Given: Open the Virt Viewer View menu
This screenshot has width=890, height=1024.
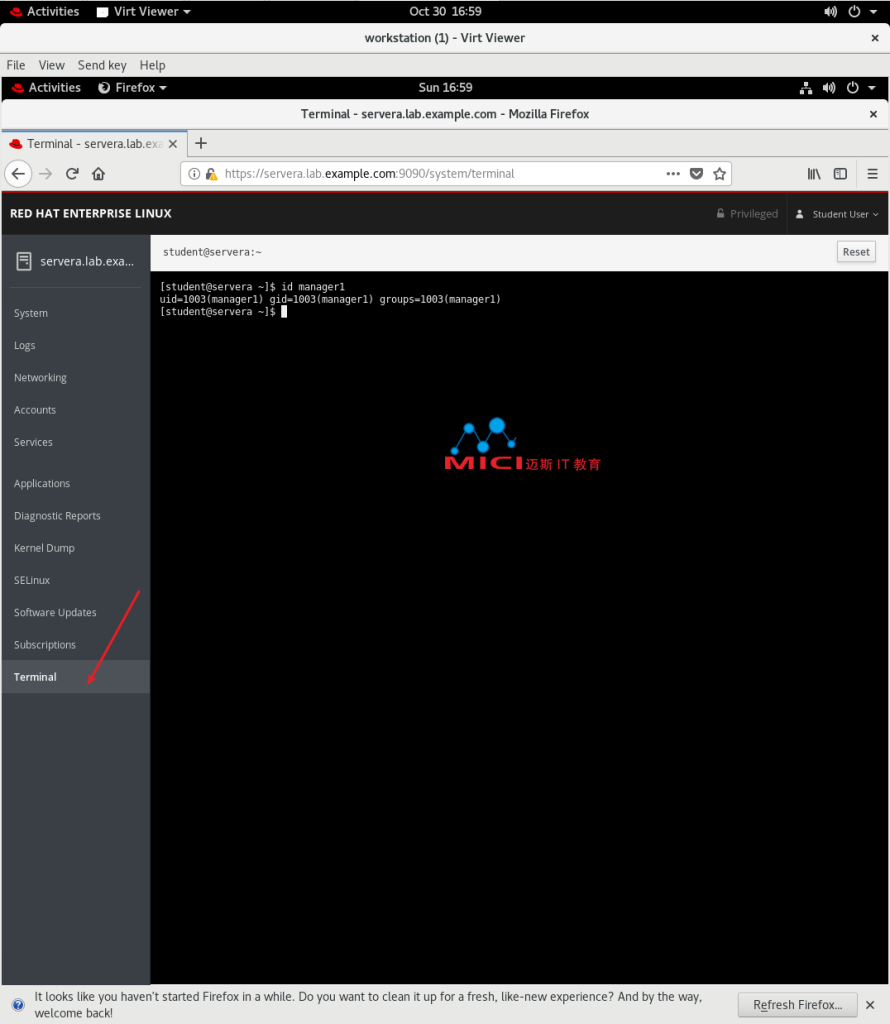Looking at the screenshot, I should [52, 65].
